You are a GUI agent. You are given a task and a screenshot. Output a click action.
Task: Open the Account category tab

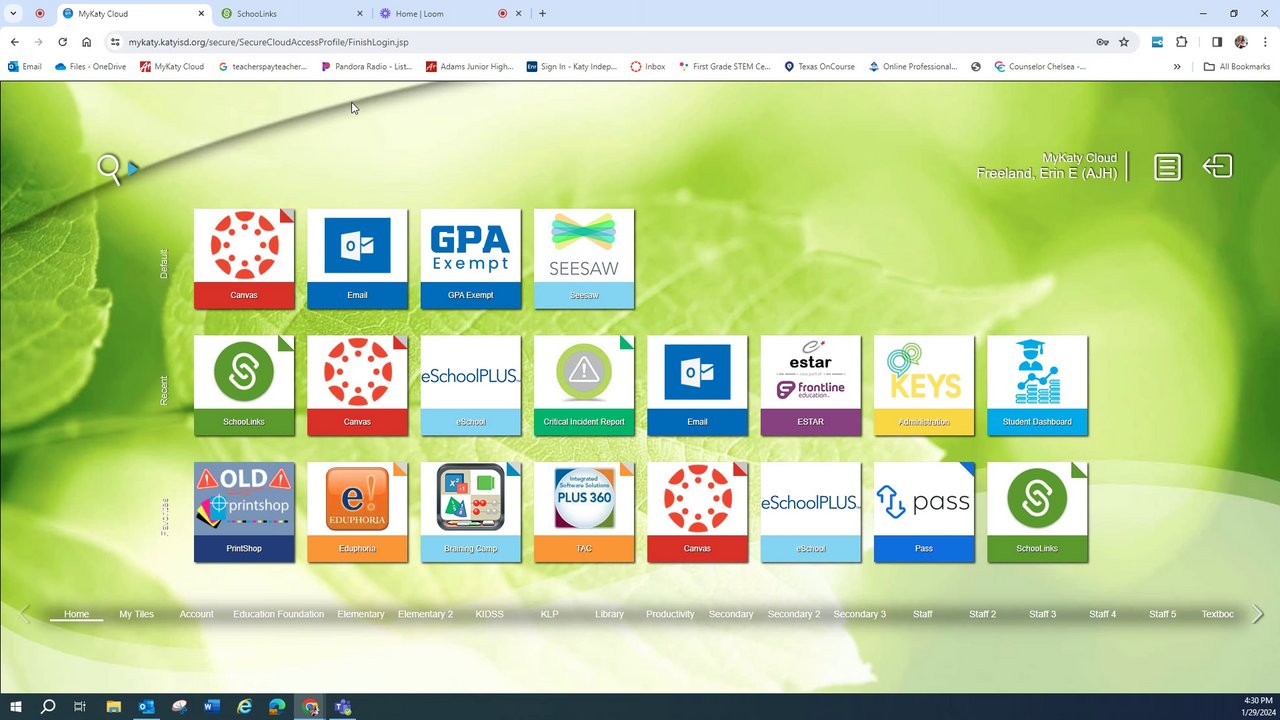pyautogui.click(x=197, y=614)
